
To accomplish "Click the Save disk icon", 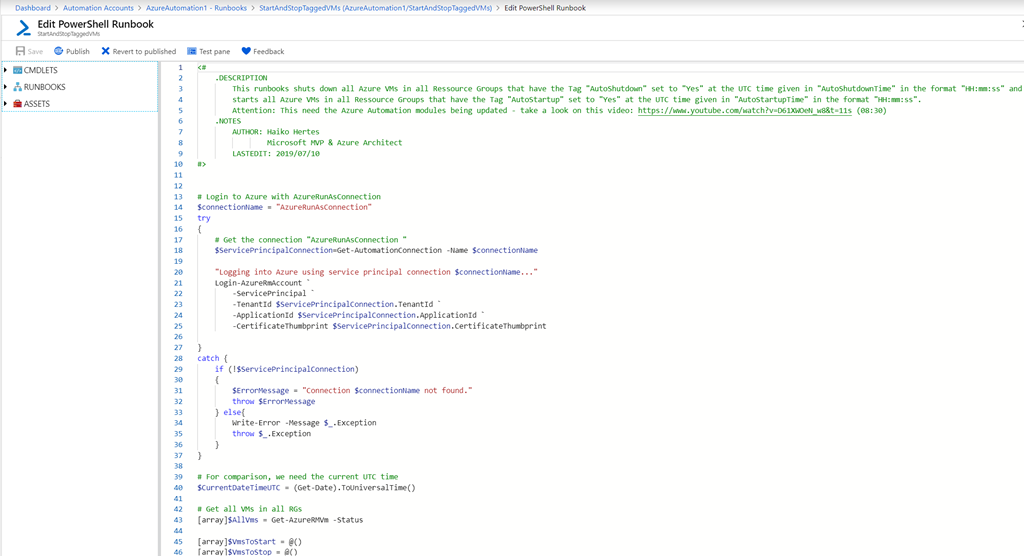I will pos(20,51).
